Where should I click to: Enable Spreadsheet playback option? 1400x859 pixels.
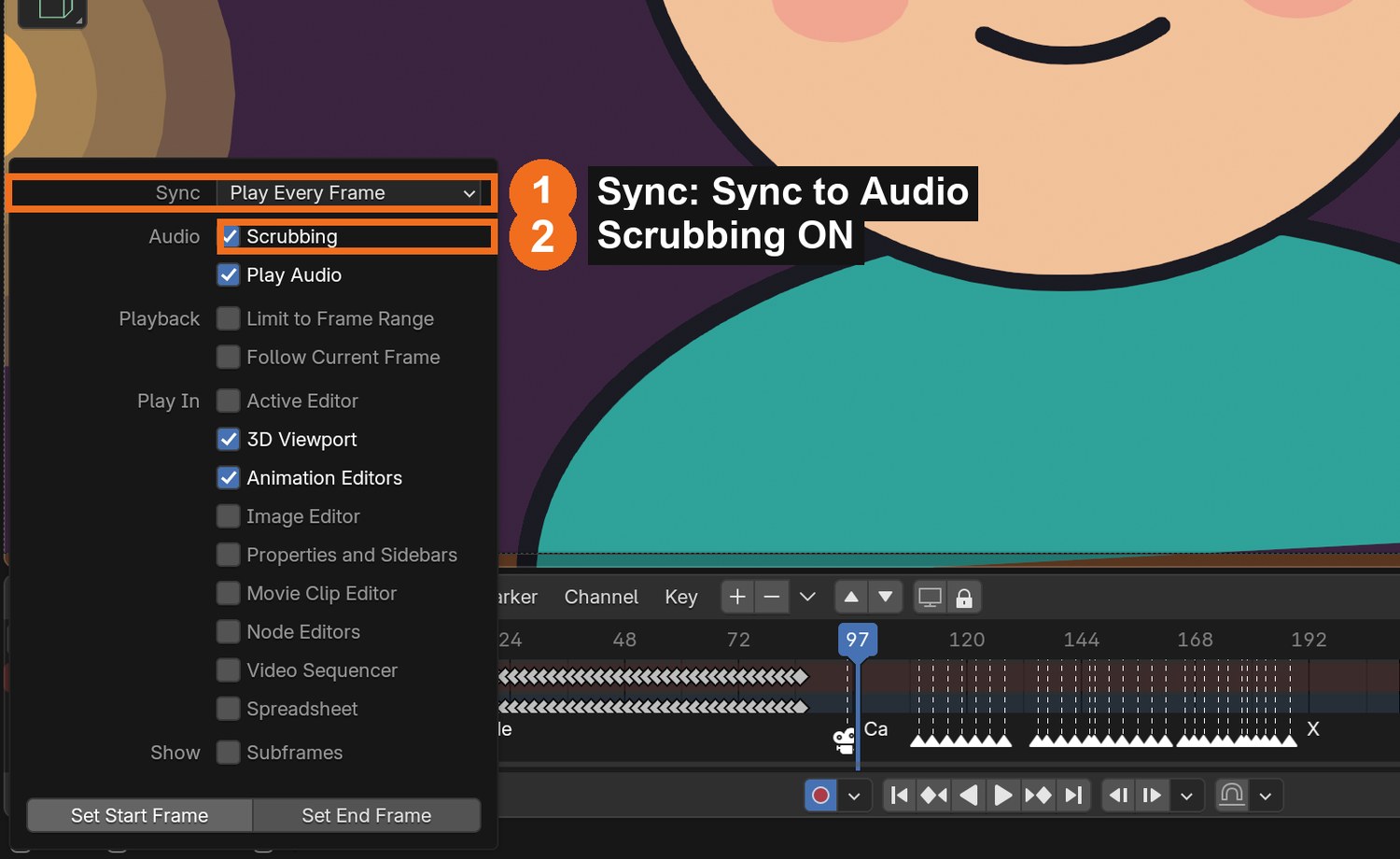(x=229, y=709)
